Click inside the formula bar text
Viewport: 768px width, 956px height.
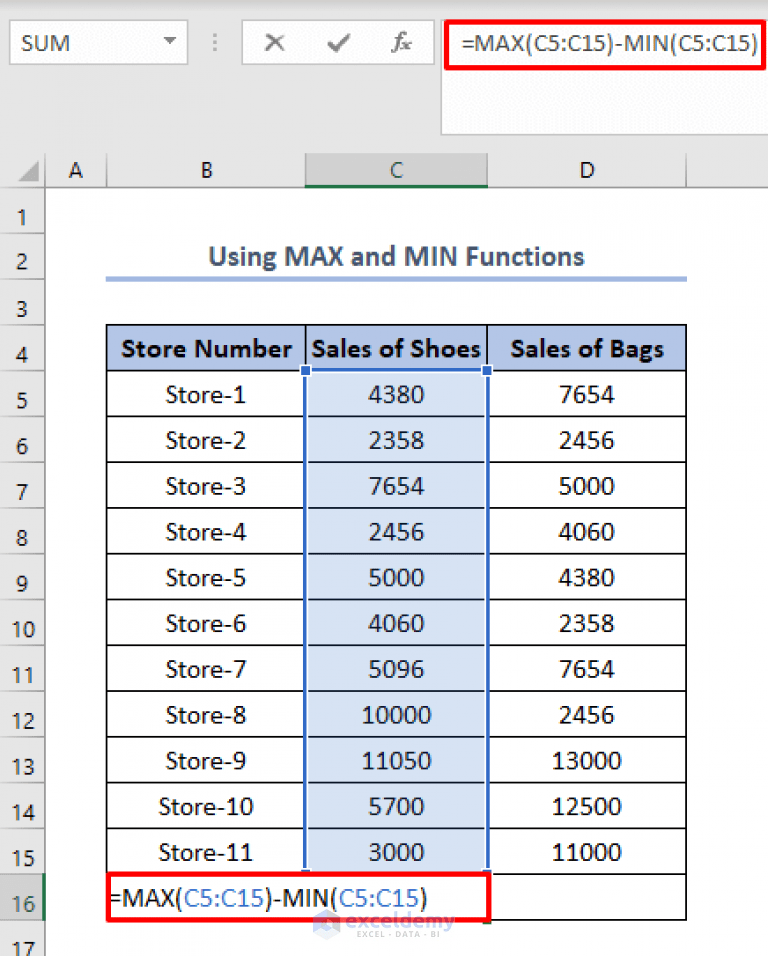pyautogui.click(x=600, y=43)
